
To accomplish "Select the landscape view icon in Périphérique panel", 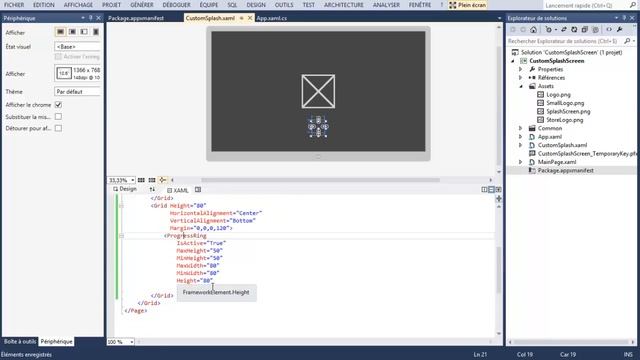I will 60,32.
